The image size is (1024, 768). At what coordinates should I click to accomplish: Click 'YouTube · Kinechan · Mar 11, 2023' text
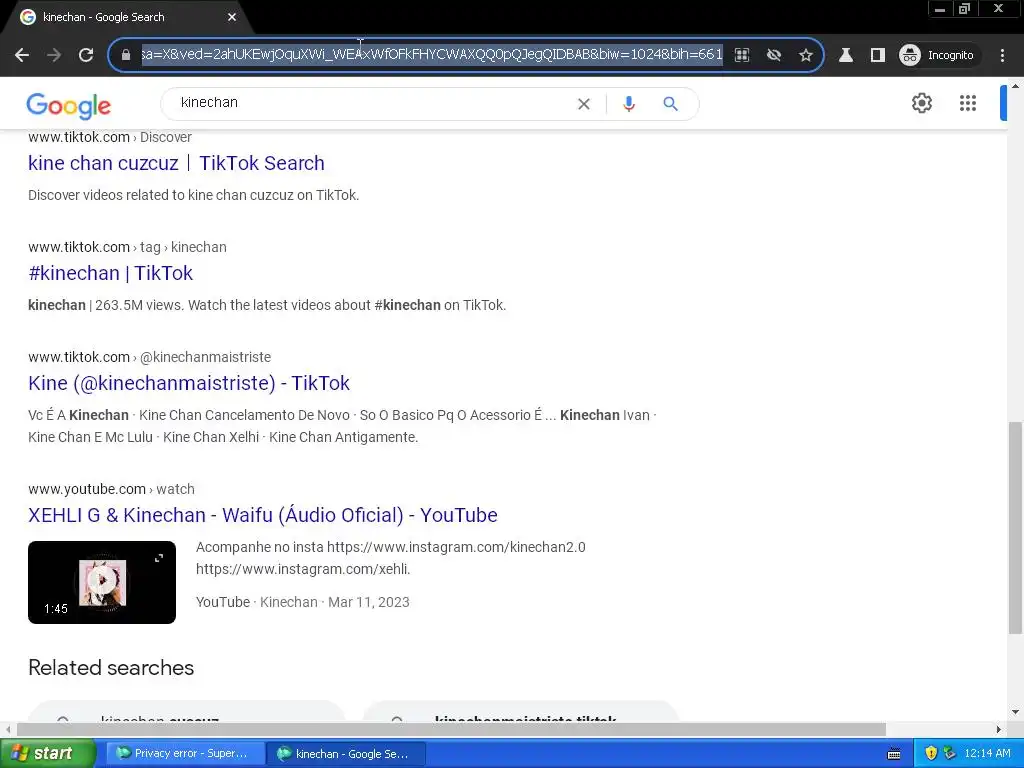tap(302, 602)
